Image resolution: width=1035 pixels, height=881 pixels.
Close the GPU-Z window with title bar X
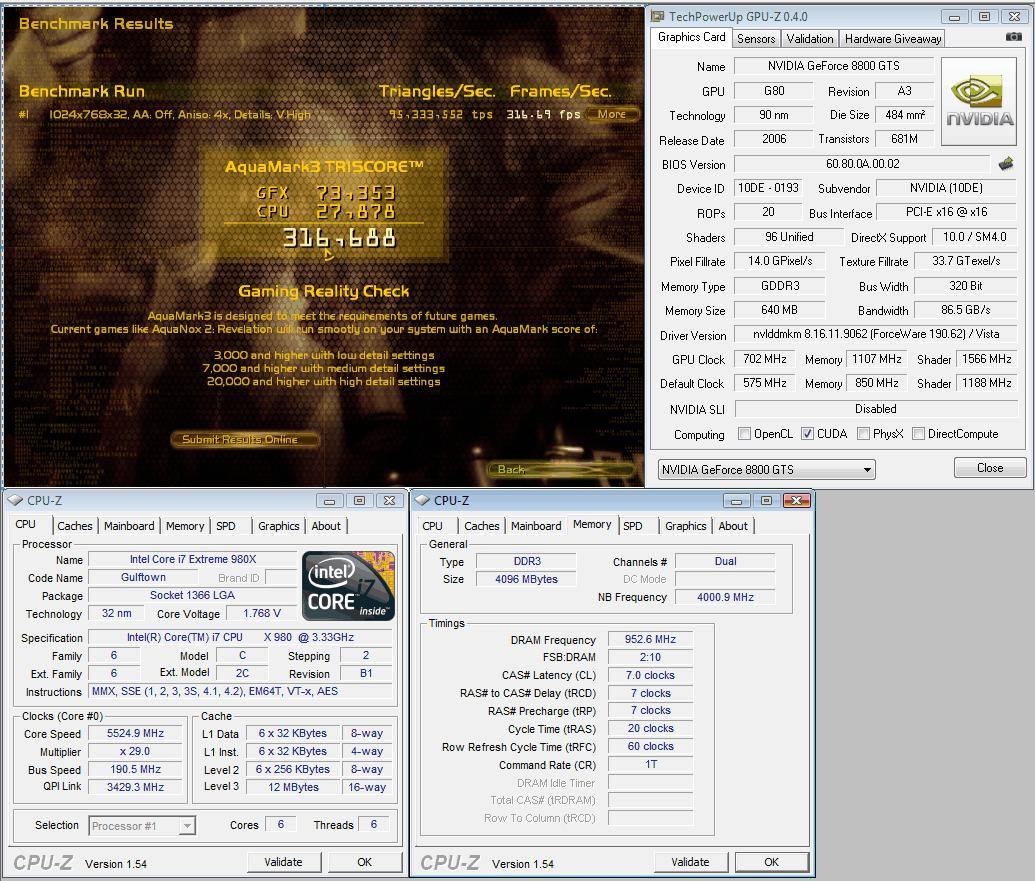(x=1015, y=17)
